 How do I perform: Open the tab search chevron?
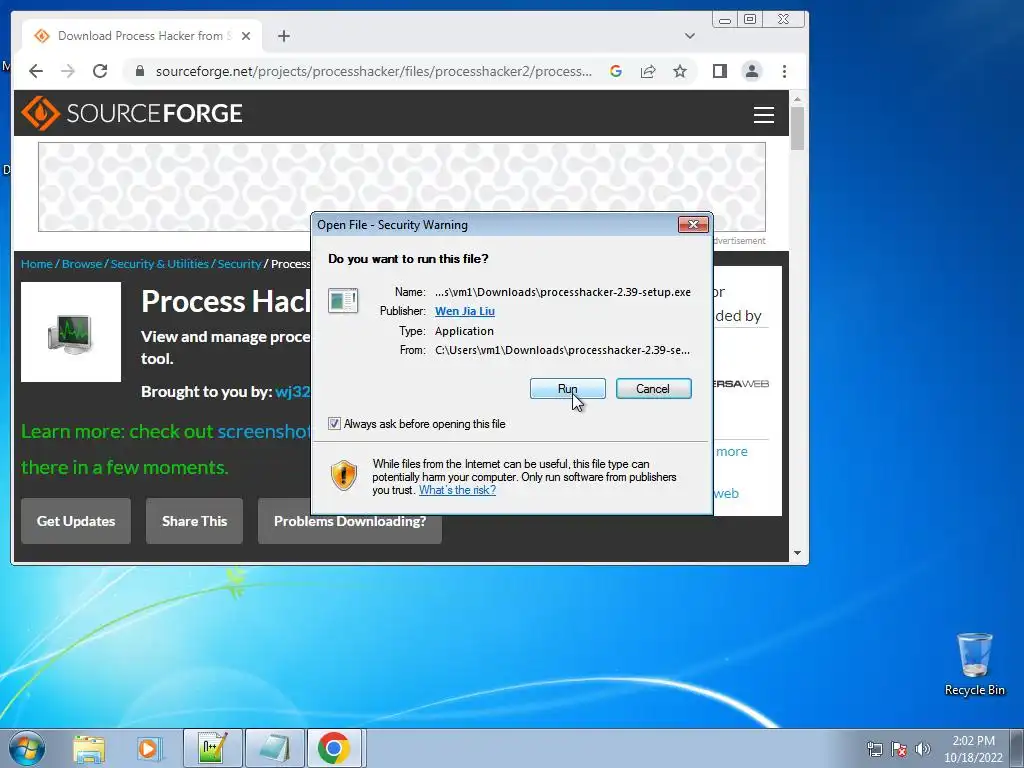tap(690, 36)
